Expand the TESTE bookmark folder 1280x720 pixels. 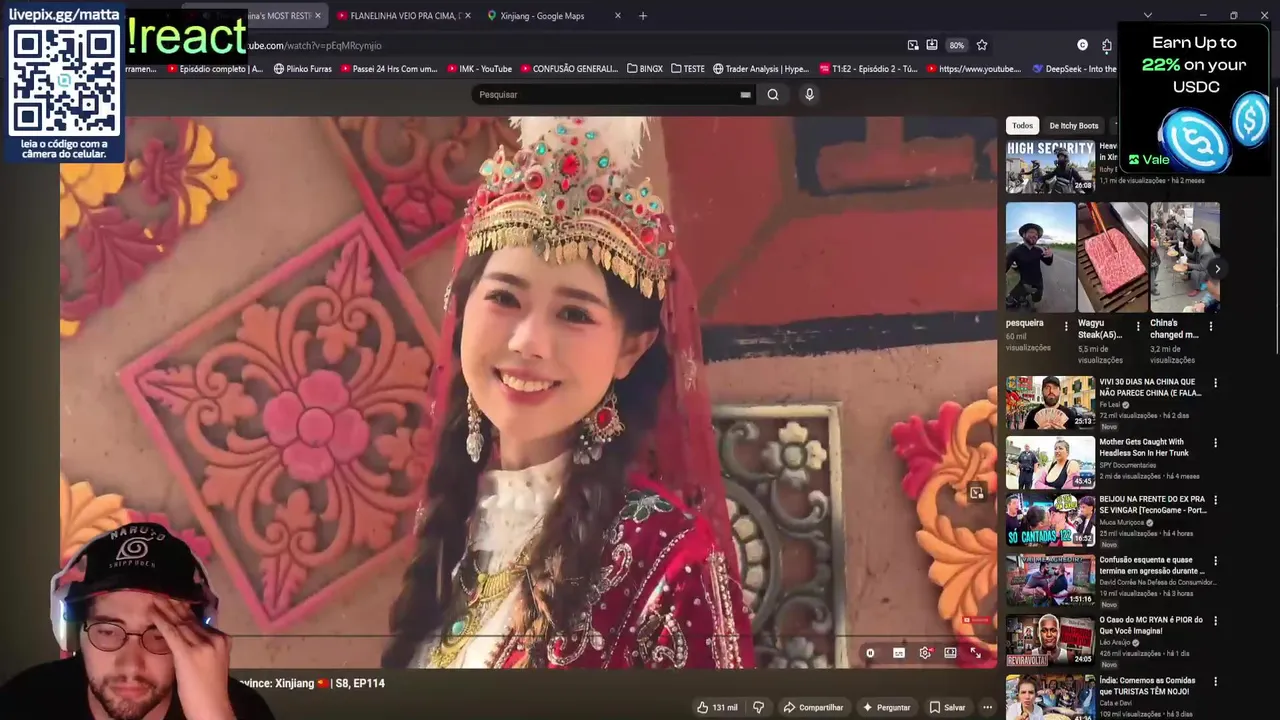coord(688,69)
